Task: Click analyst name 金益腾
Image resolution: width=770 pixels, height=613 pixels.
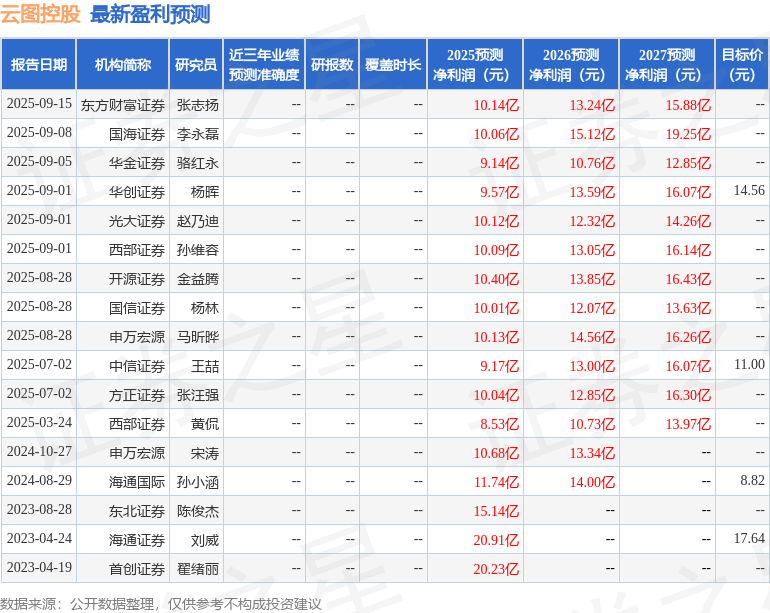Action: [x=198, y=279]
